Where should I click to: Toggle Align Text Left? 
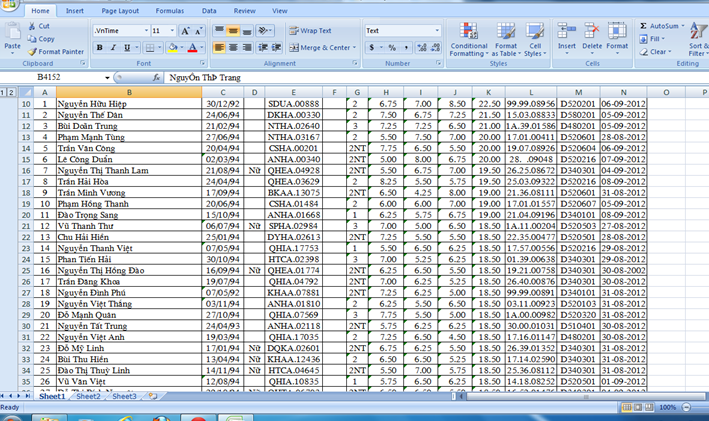click(219, 47)
